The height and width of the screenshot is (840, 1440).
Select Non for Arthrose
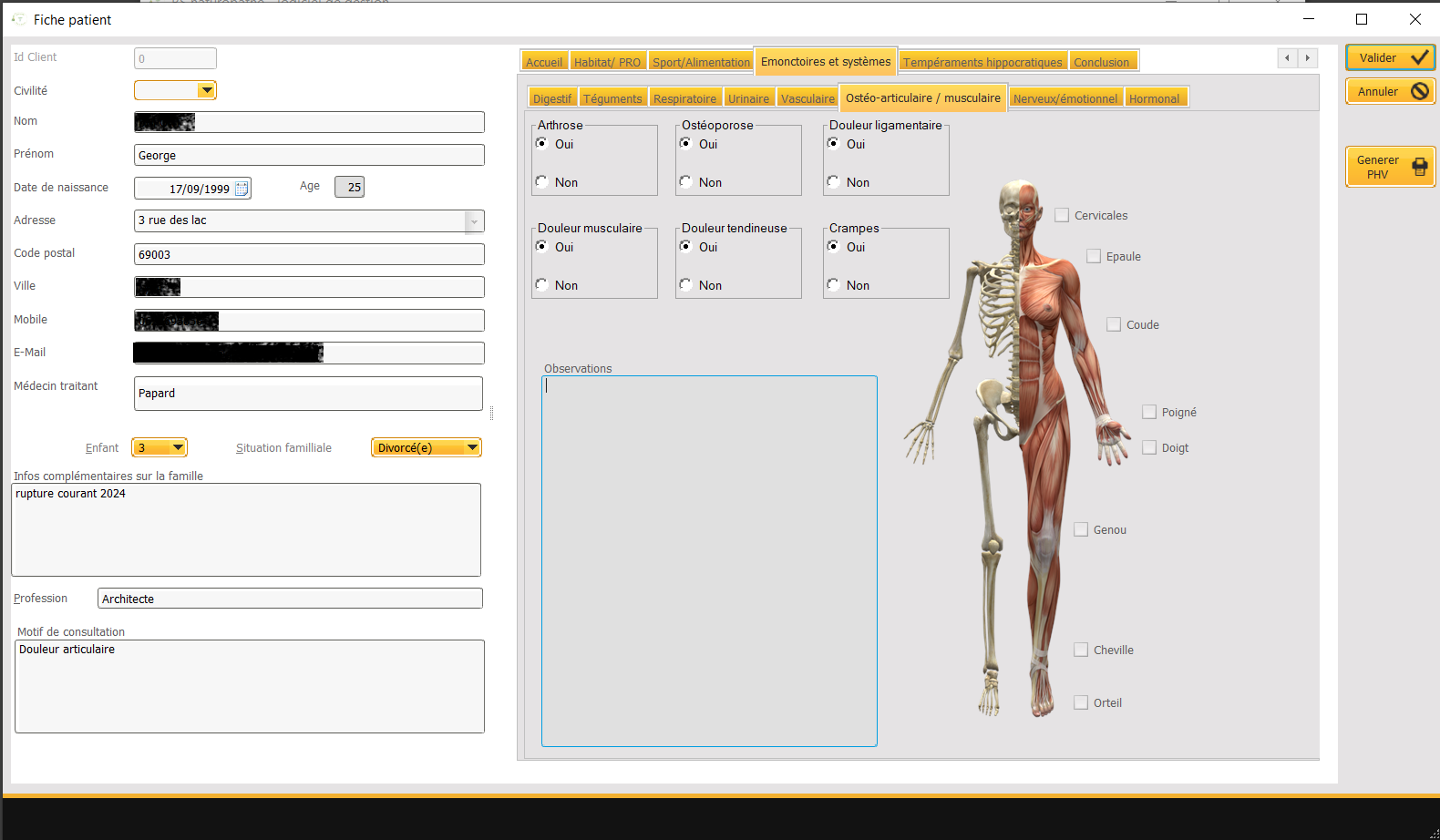click(x=542, y=182)
